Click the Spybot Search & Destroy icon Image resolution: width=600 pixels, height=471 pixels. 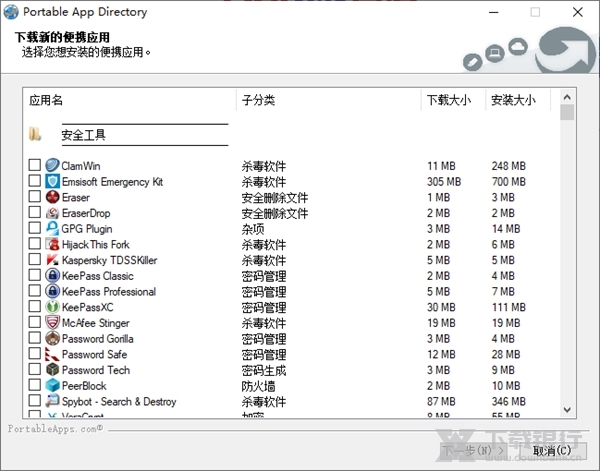click(52, 401)
